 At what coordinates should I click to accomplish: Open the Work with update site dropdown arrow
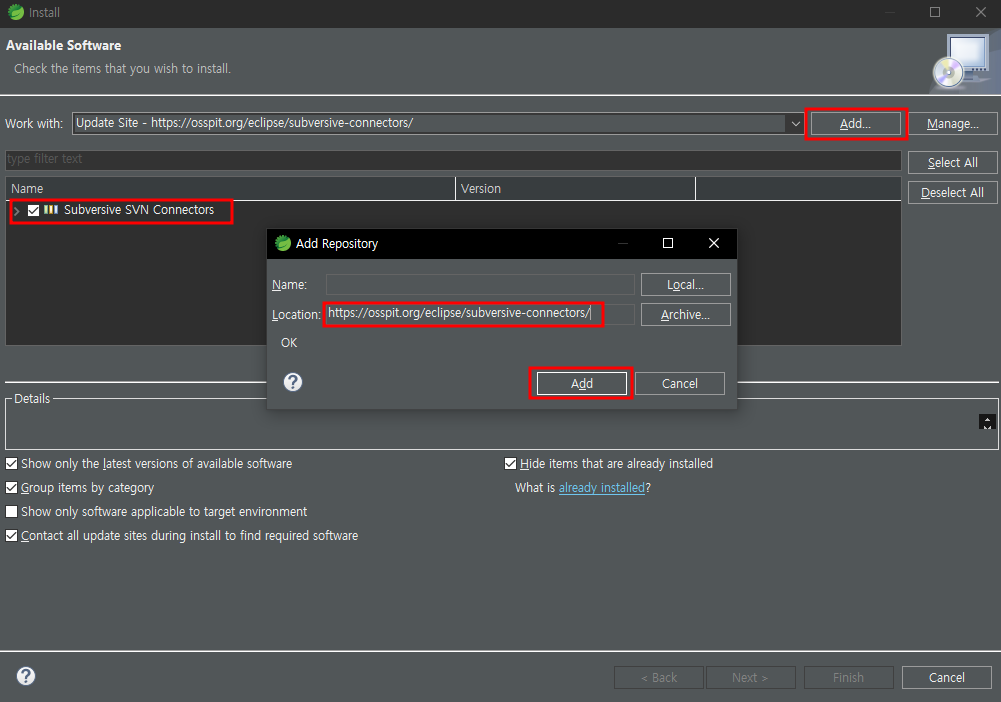pos(795,124)
